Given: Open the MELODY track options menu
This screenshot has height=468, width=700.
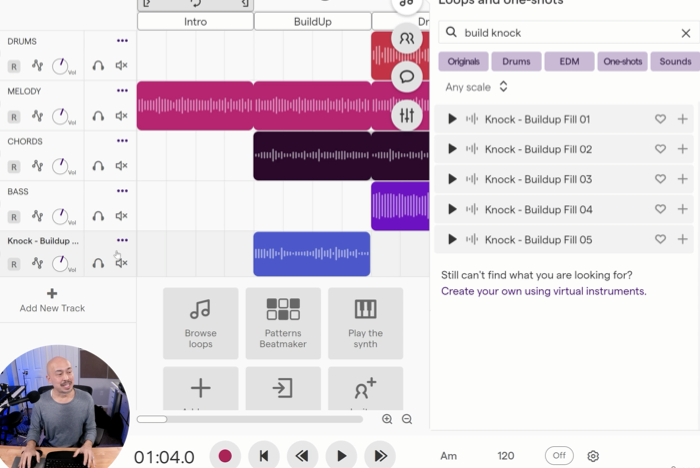Looking at the screenshot, I should point(122,91).
